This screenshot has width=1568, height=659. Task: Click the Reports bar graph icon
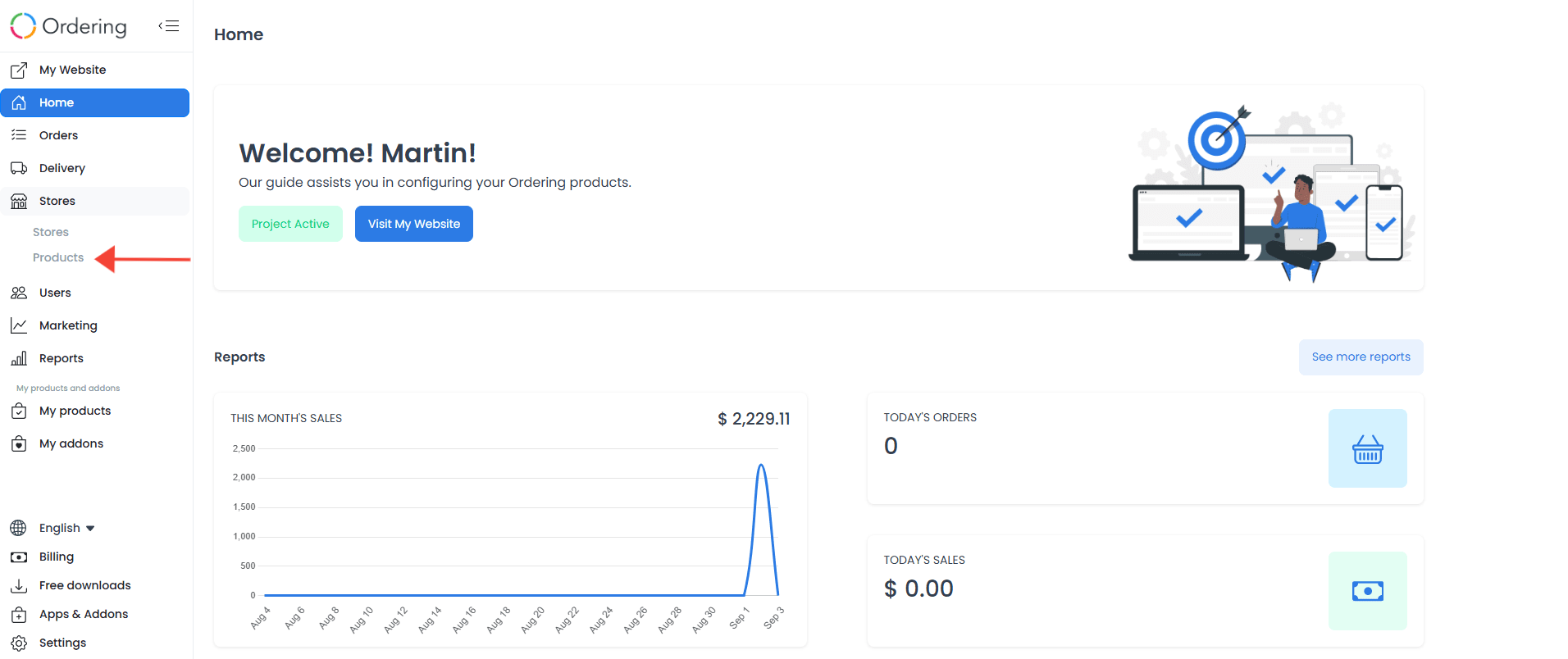(19, 358)
